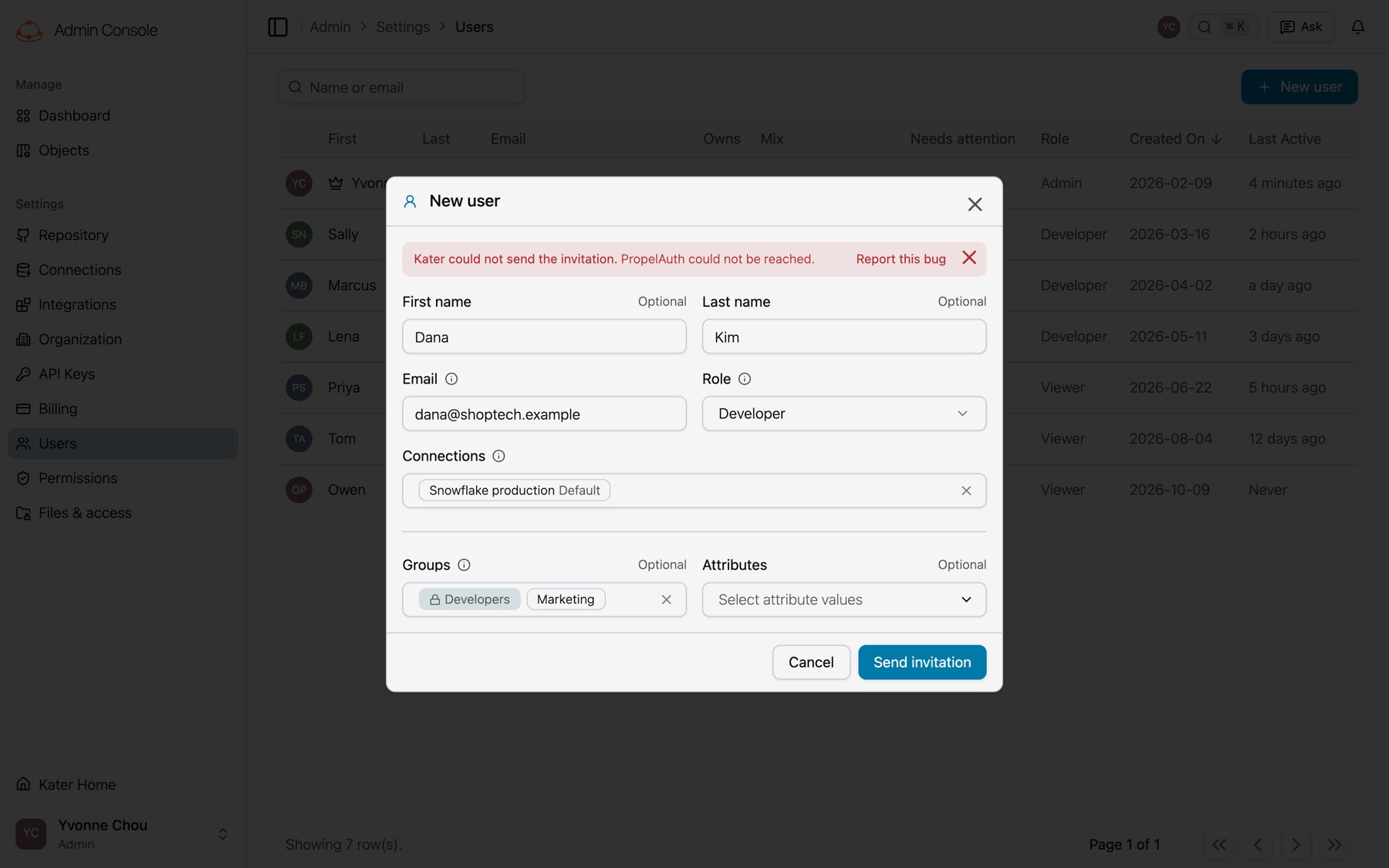The width and height of the screenshot is (1389, 868).
Task: Go to the previous page
Action: coord(1258,845)
